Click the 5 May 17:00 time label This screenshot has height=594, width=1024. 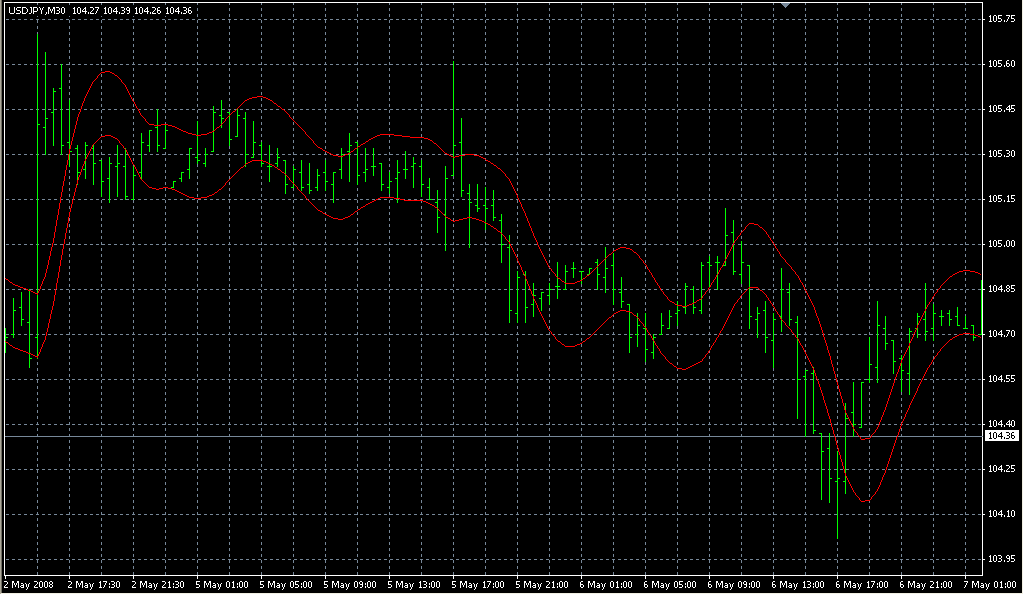click(x=478, y=583)
